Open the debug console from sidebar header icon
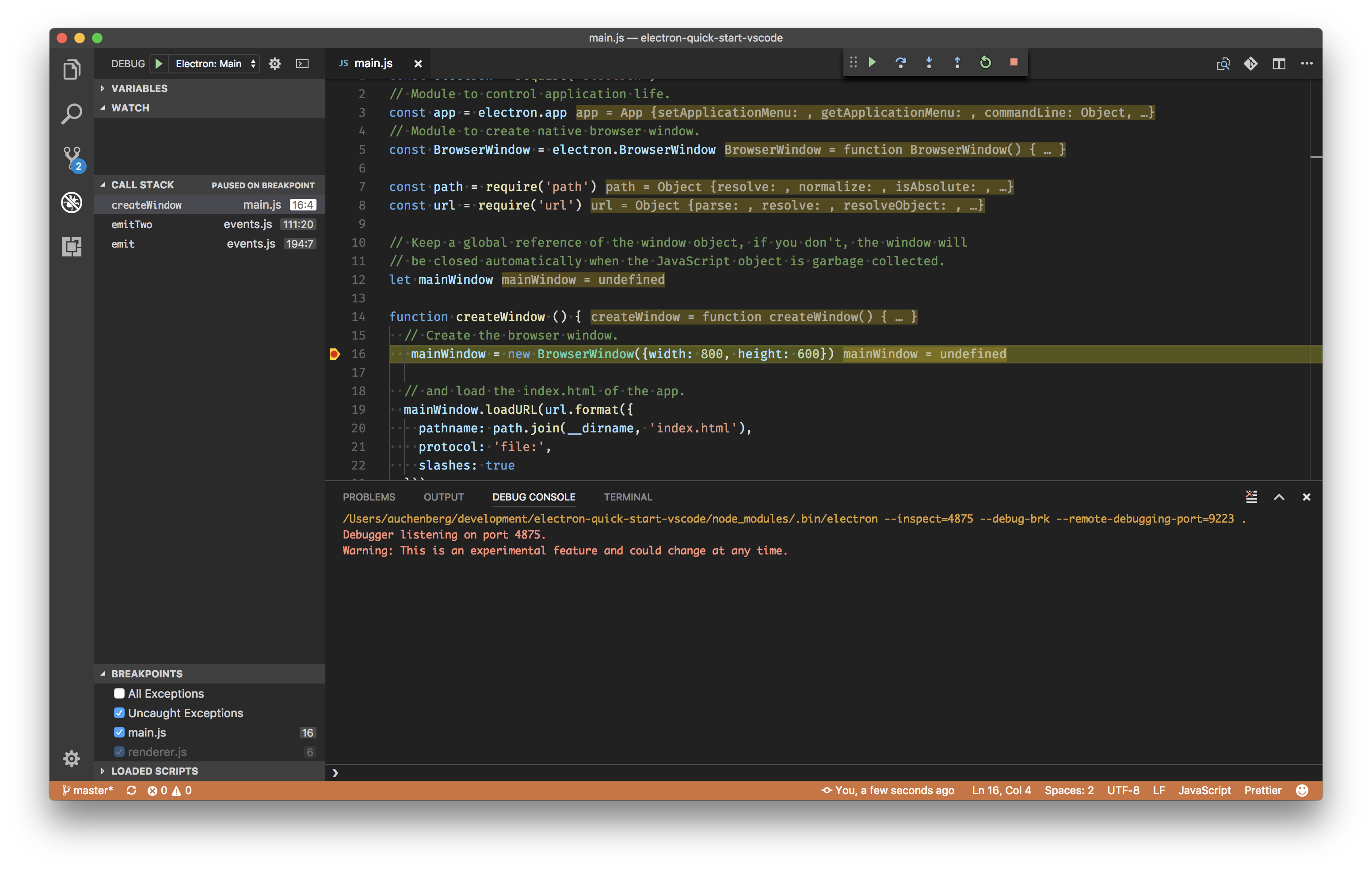 [302, 63]
